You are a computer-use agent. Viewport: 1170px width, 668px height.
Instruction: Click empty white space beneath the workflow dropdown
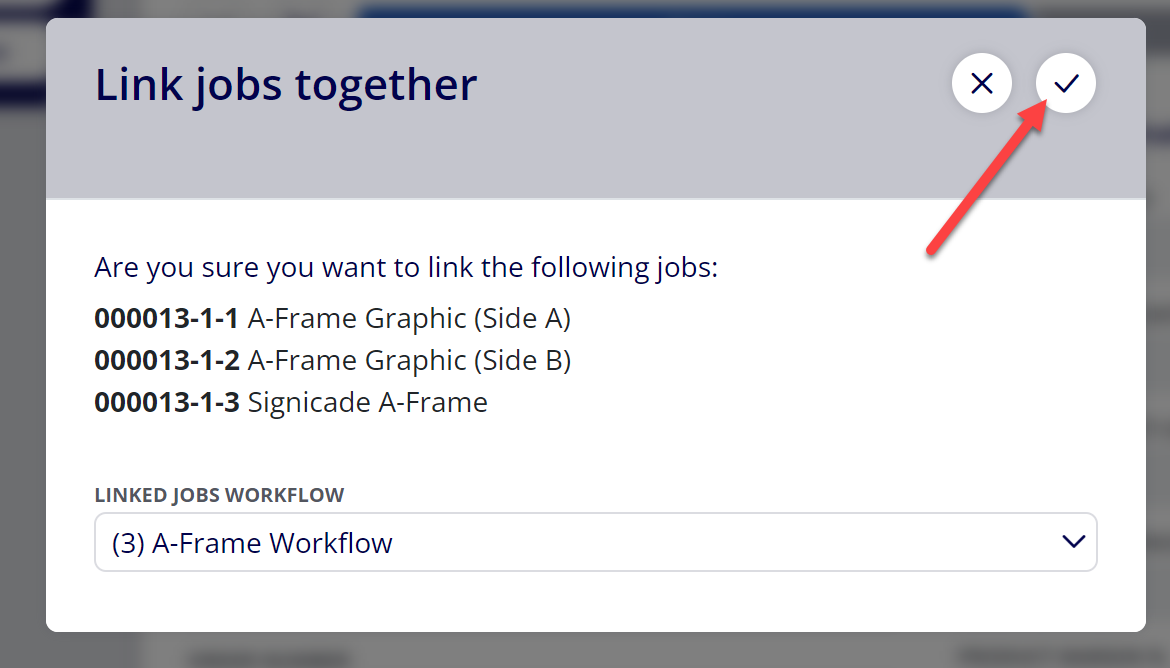click(x=595, y=602)
